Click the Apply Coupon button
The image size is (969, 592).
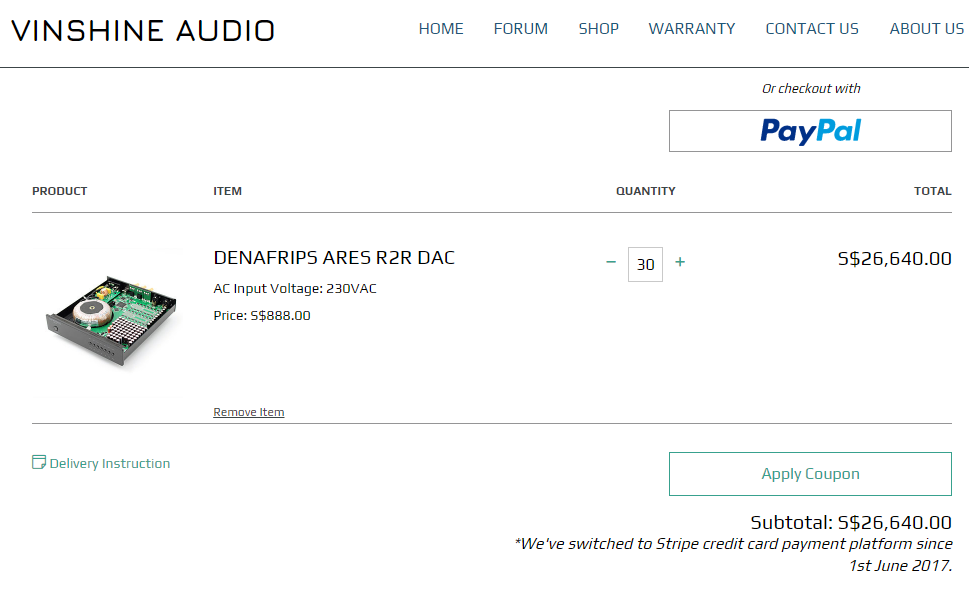pyautogui.click(x=810, y=474)
